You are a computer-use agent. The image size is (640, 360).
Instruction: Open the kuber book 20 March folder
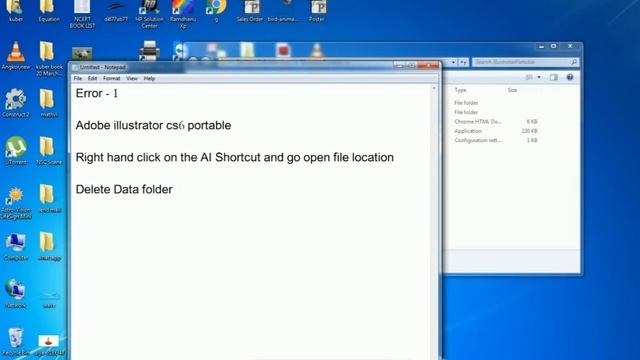49,59
